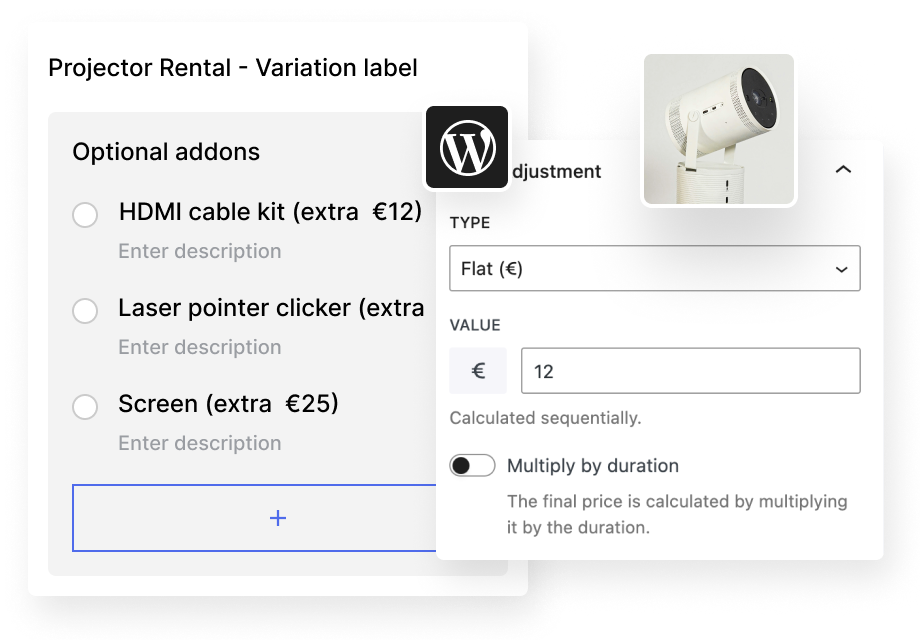920x640 pixels.
Task: Click the Laser pointer clicker label
Action: coord(271,308)
